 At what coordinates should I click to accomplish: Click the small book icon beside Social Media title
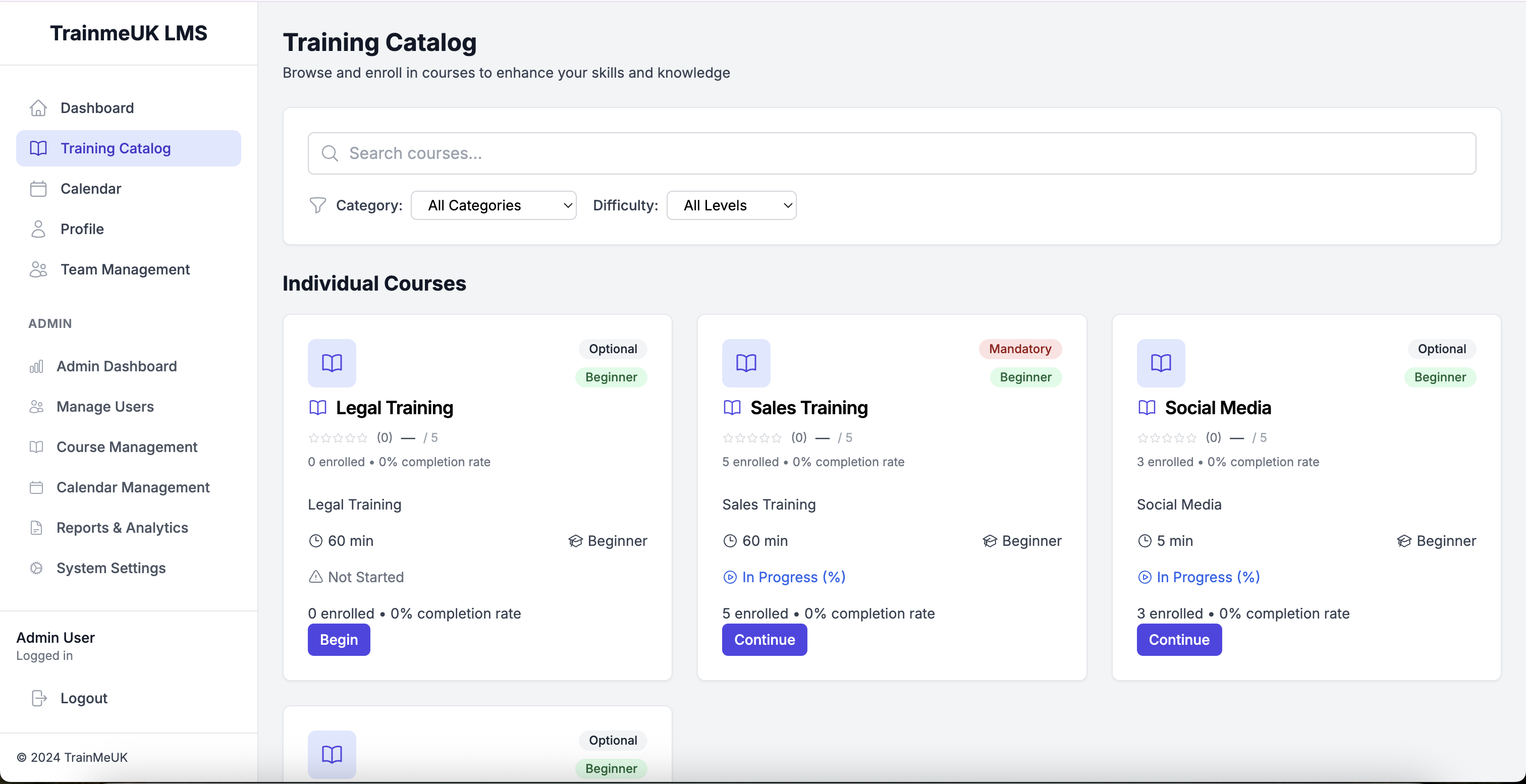[1147, 408]
